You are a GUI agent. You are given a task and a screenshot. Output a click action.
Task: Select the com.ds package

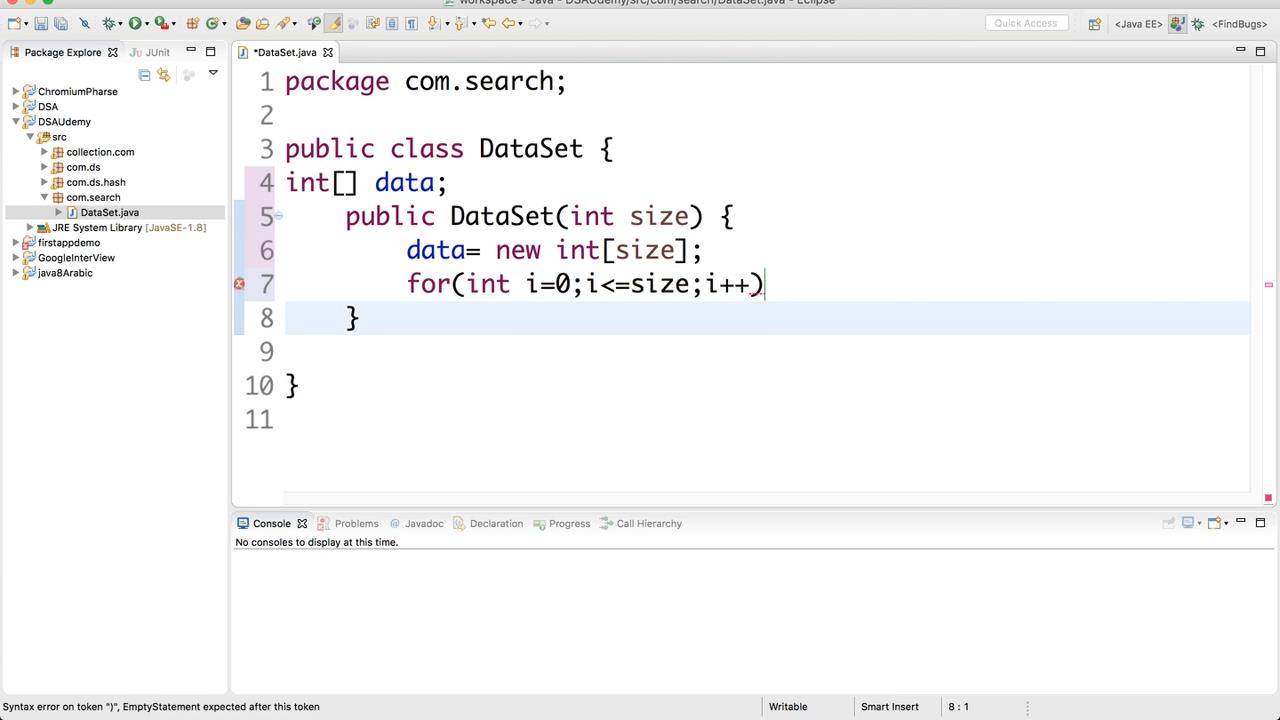coord(83,167)
